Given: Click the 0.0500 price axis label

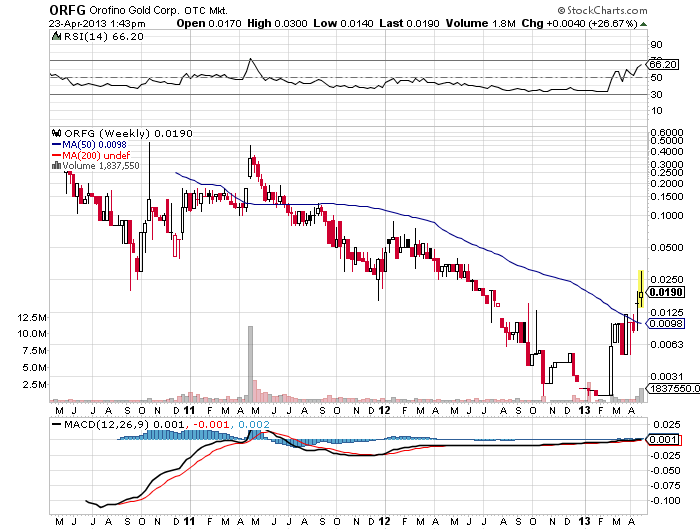Looking at the screenshot, I should (667, 247).
